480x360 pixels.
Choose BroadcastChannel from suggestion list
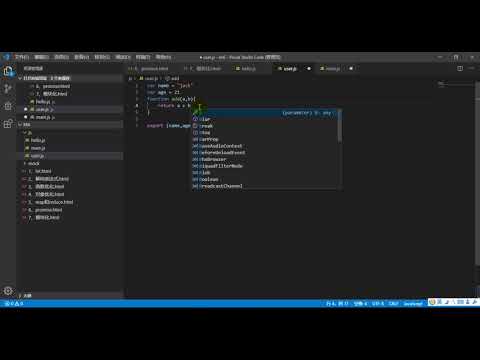pos(265,186)
